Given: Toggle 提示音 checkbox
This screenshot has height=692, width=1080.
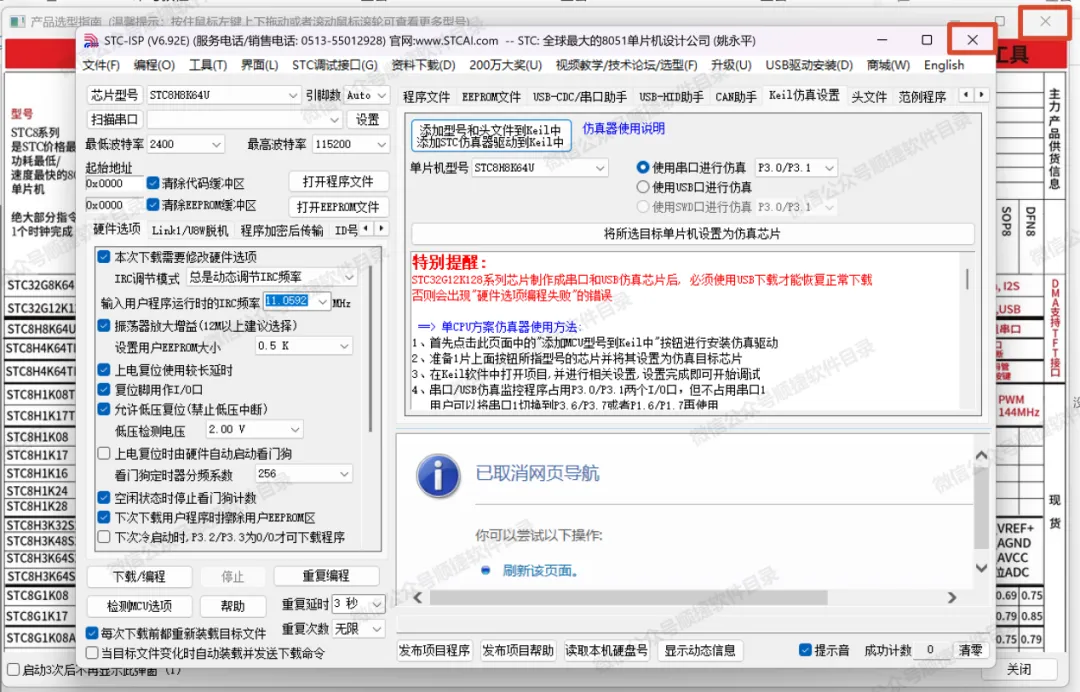Looking at the screenshot, I should (805, 649).
